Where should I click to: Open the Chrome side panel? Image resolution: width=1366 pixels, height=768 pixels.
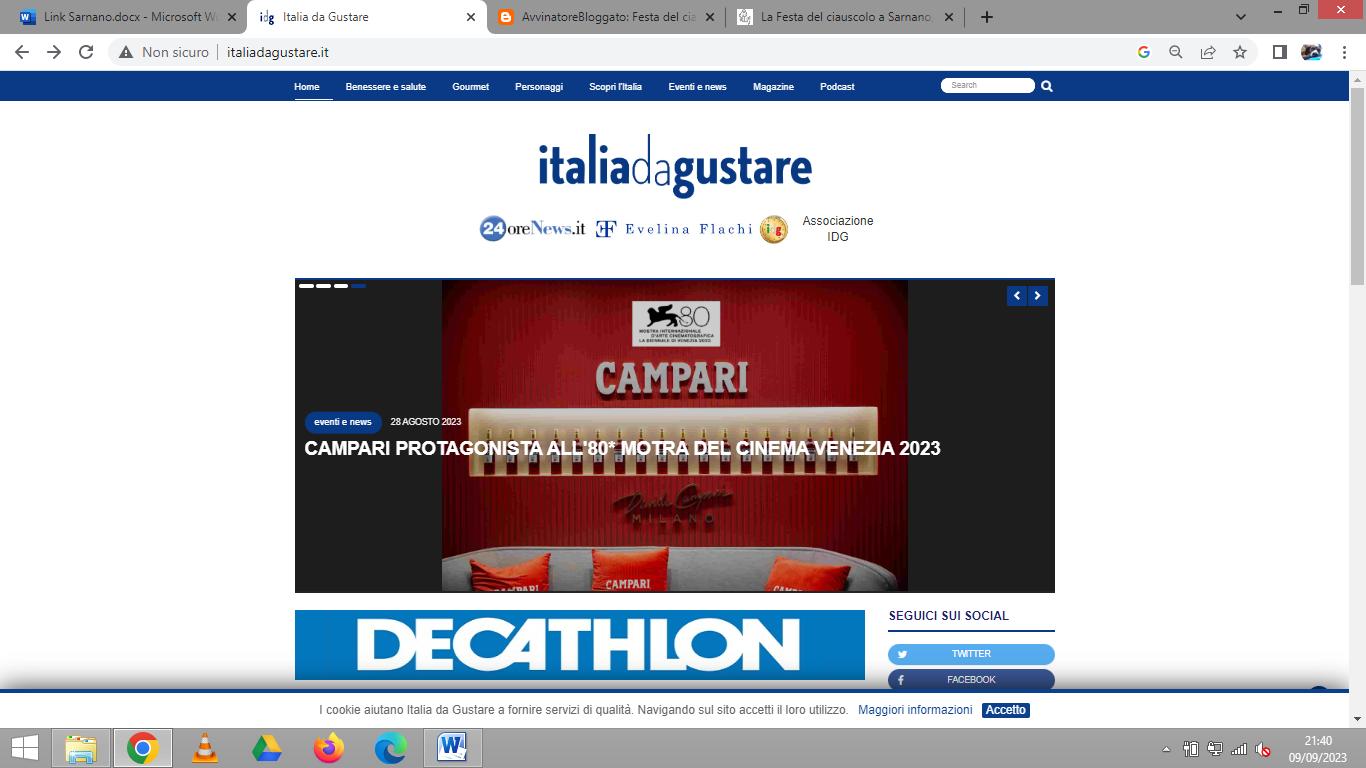pos(1279,52)
